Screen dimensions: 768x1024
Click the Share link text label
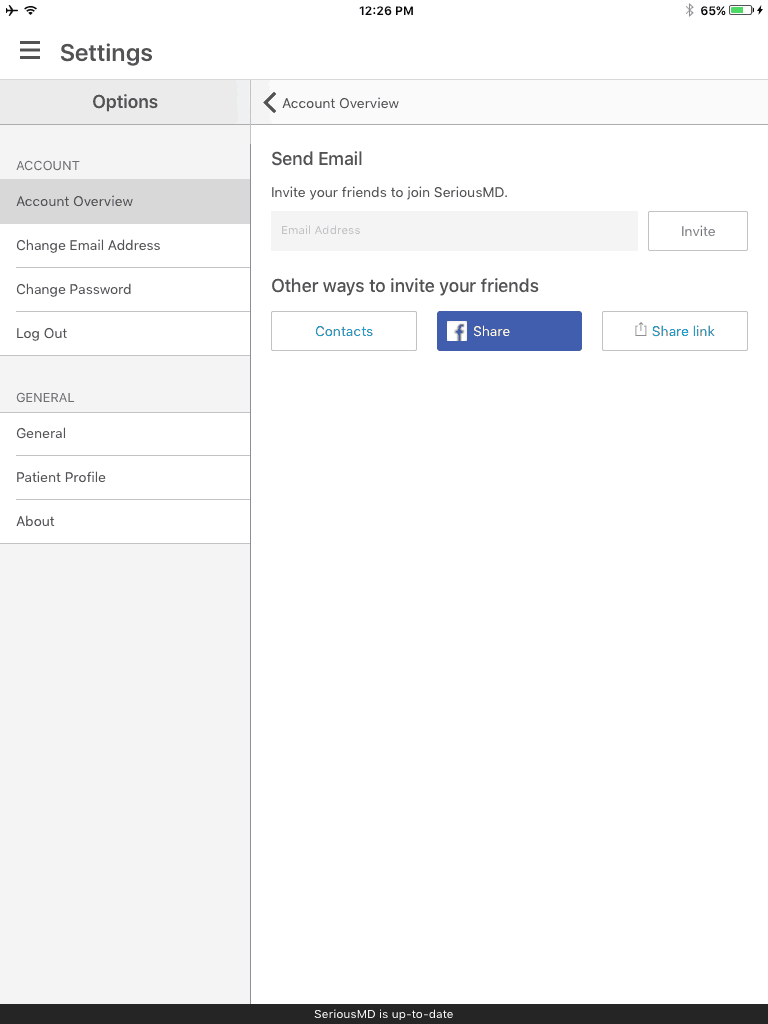[682, 331]
